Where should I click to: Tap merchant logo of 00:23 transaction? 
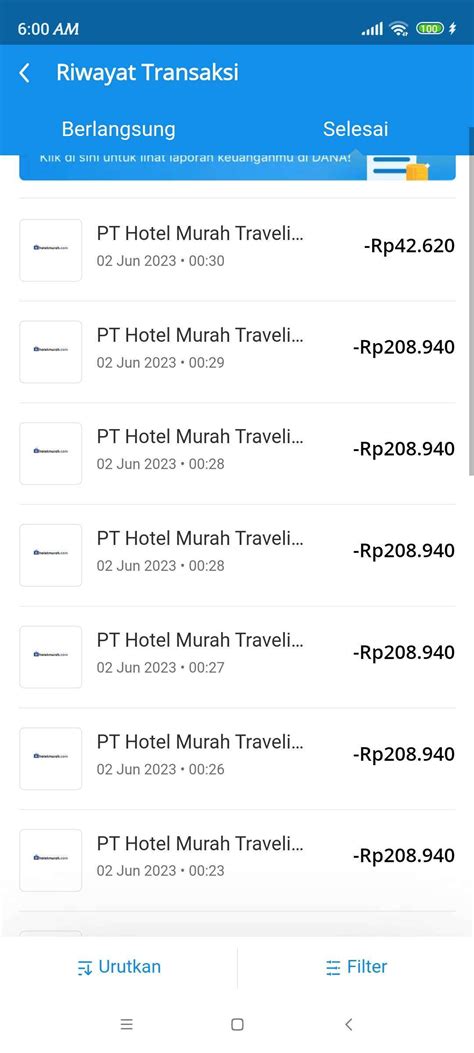[51, 860]
